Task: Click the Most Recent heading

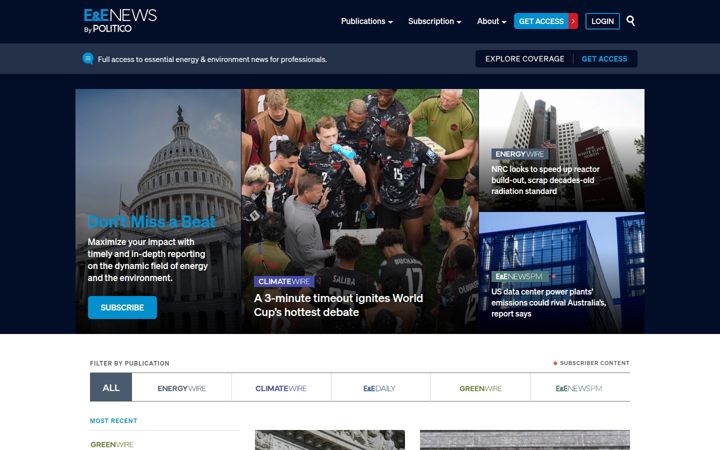Action: coord(113,420)
